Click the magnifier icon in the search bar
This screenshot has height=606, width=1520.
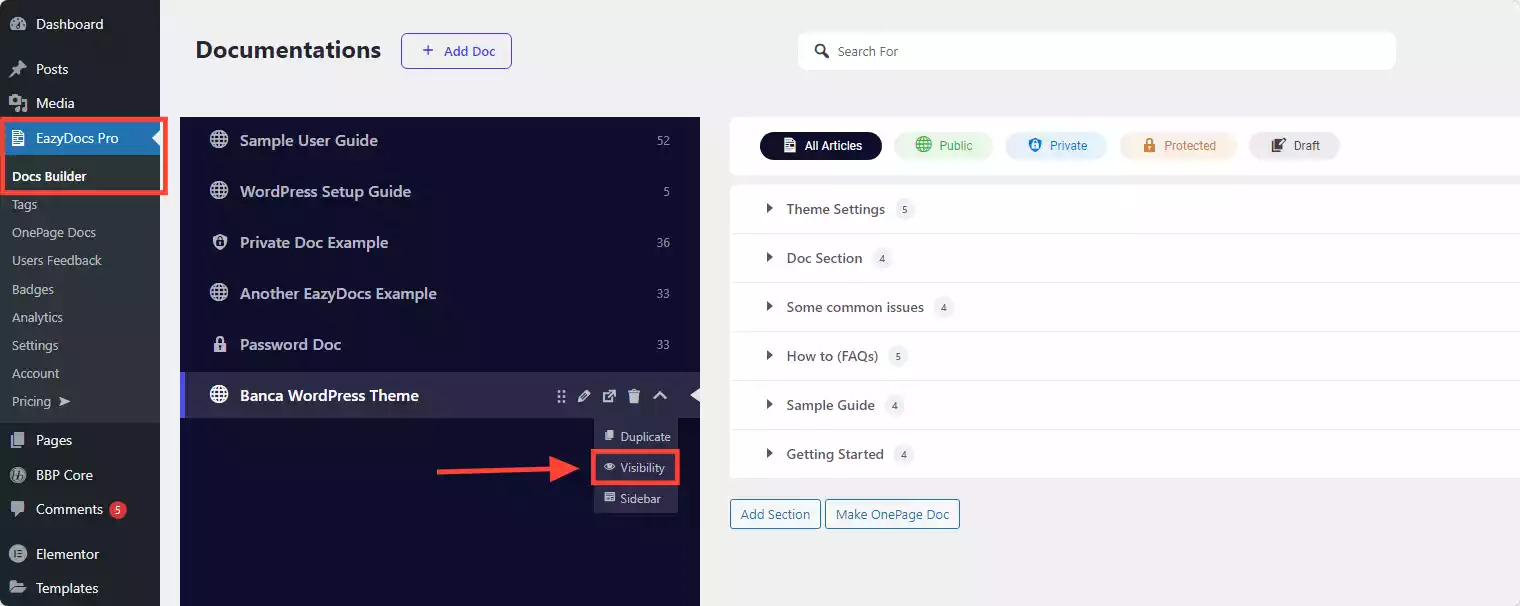point(822,51)
